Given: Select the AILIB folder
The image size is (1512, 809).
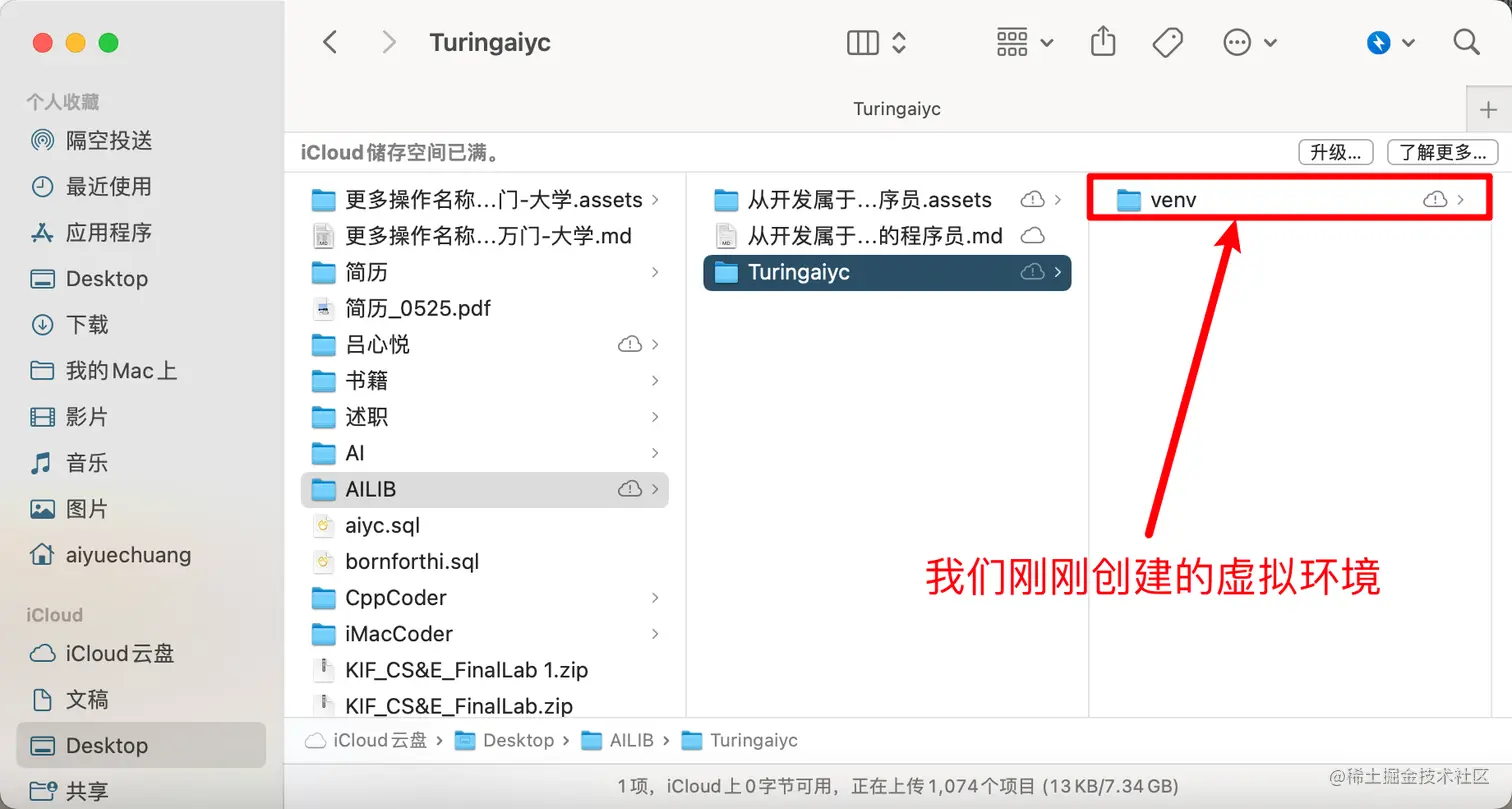Looking at the screenshot, I should click(x=484, y=489).
